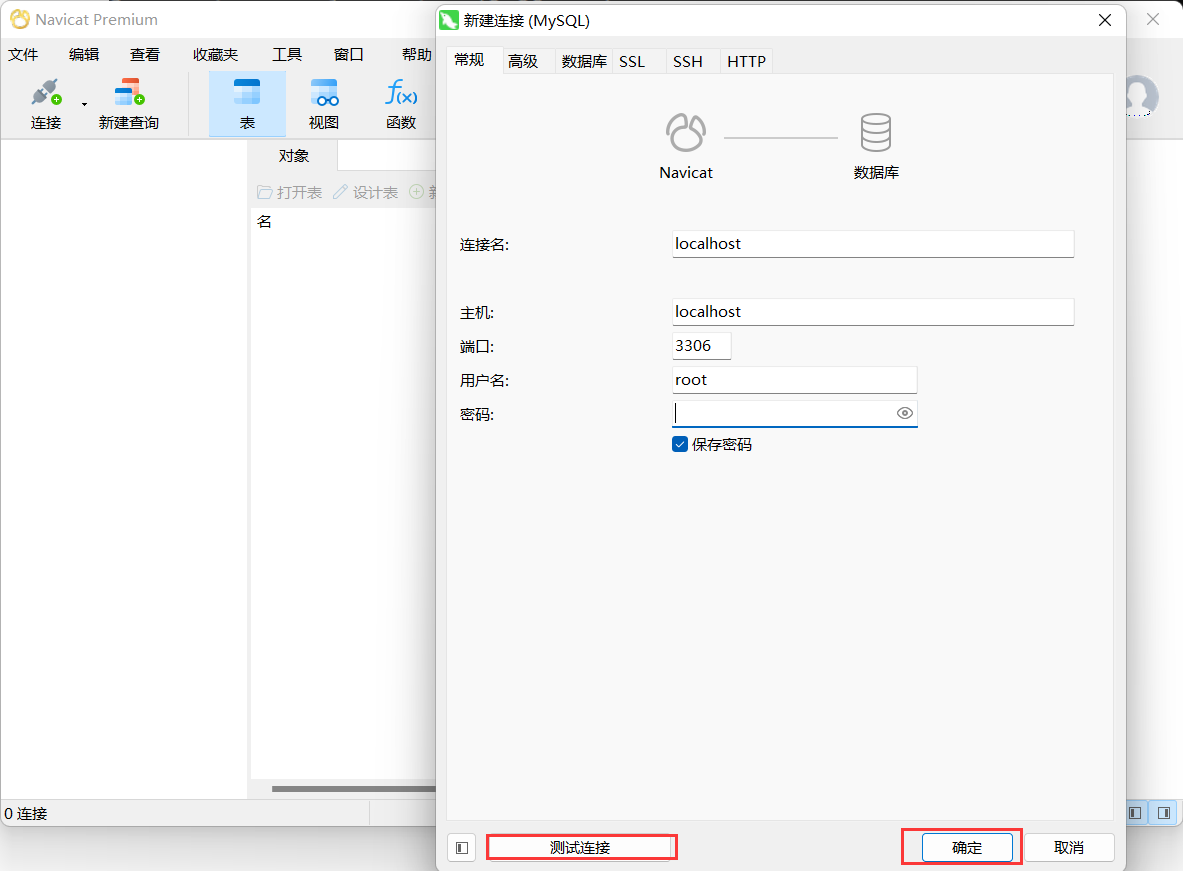Click the Port (端口) field showing 3306

point(702,346)
